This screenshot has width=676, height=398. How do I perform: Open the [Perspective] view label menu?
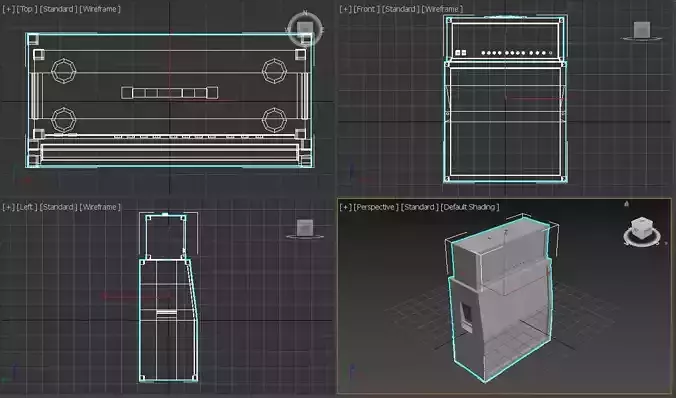coord(376,207)
